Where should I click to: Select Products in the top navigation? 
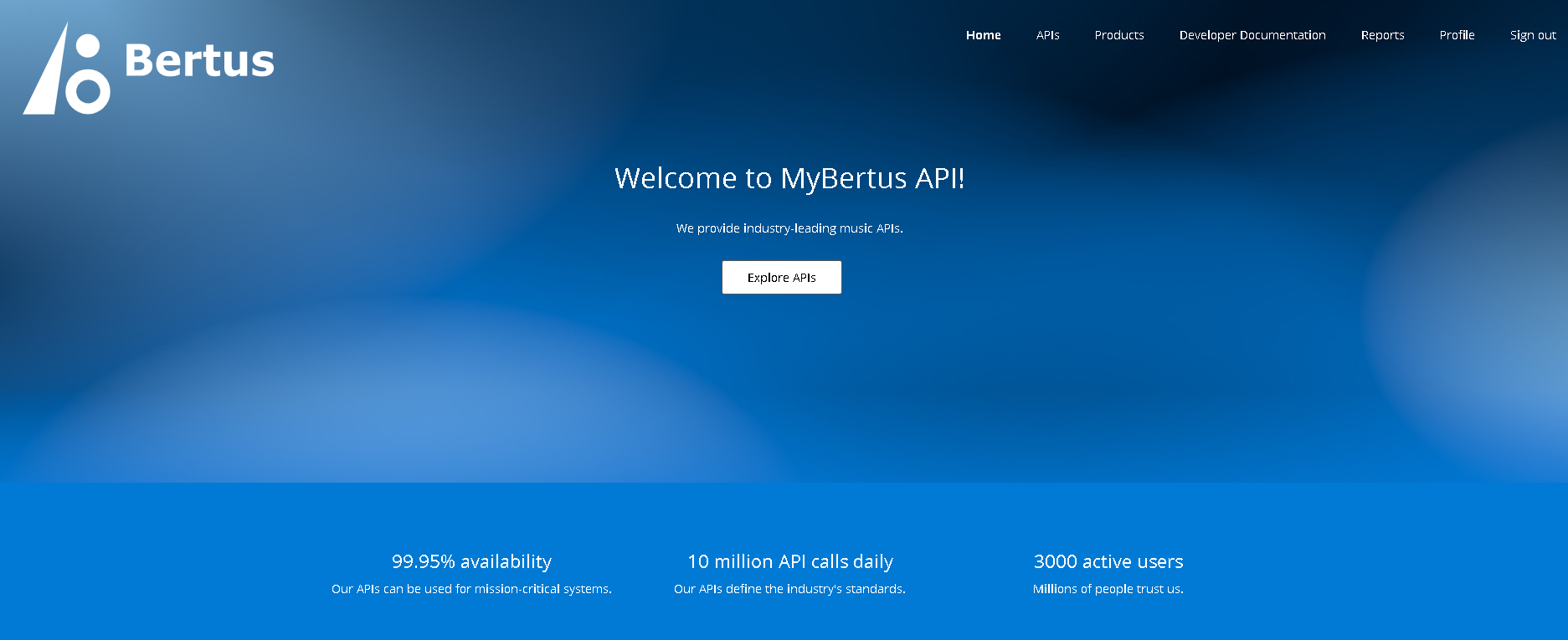1118,35
